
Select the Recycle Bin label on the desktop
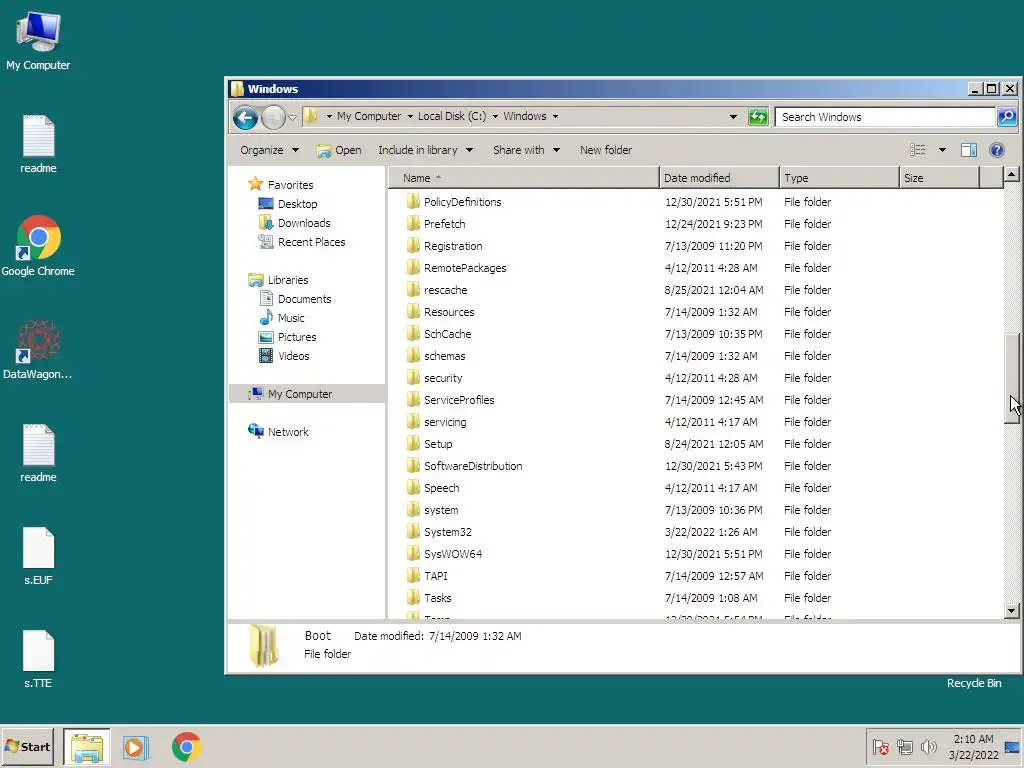tap(974, 683)
